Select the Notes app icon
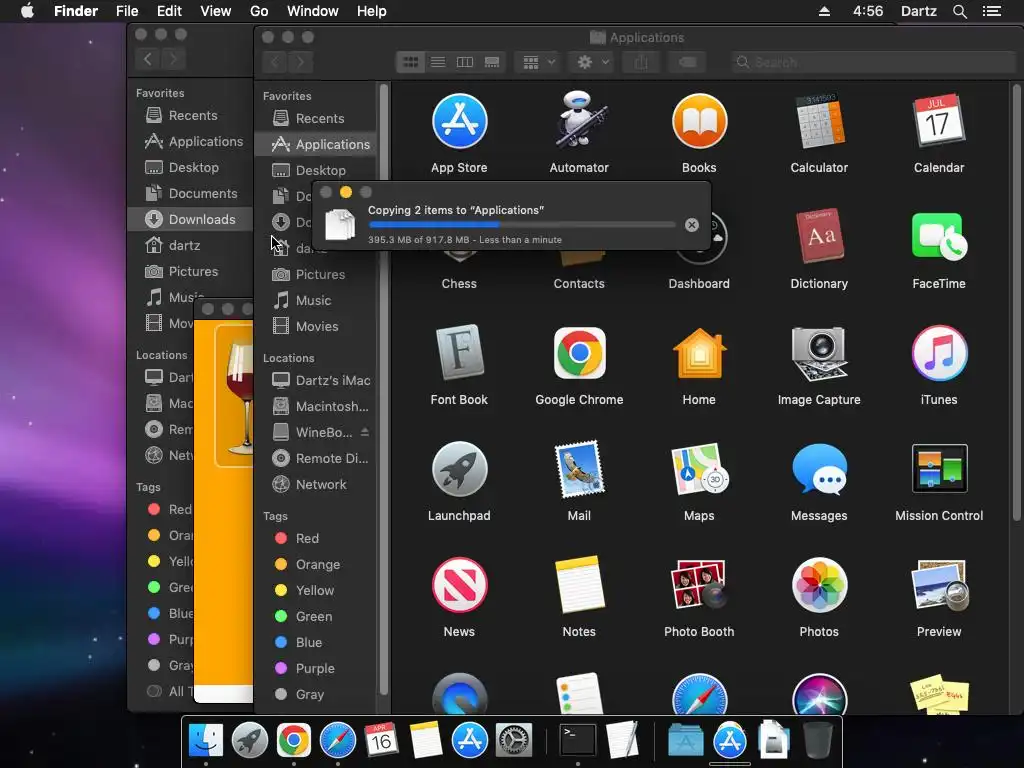The width and height of the screenshot is (1024, 768). point(579,585)
